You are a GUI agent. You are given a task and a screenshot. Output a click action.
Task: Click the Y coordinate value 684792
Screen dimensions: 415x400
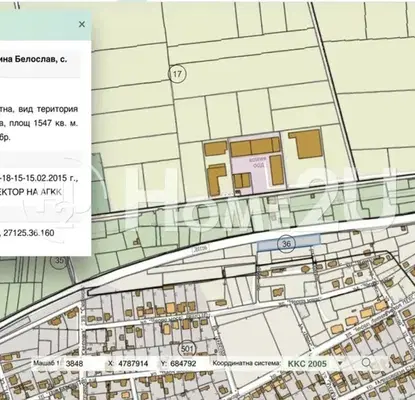(x=183, y=363)
